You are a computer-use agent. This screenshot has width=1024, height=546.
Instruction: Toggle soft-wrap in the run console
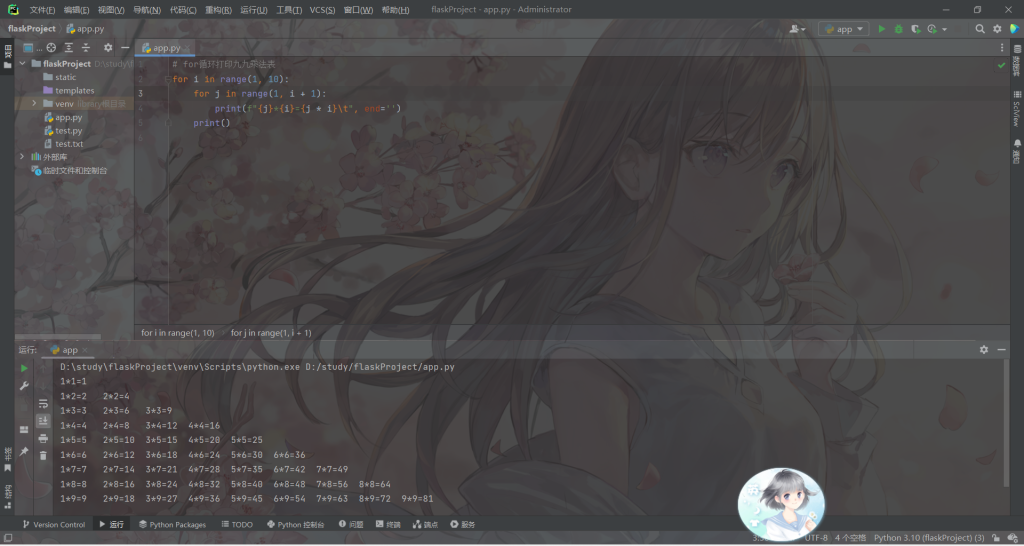coord(43,403)
